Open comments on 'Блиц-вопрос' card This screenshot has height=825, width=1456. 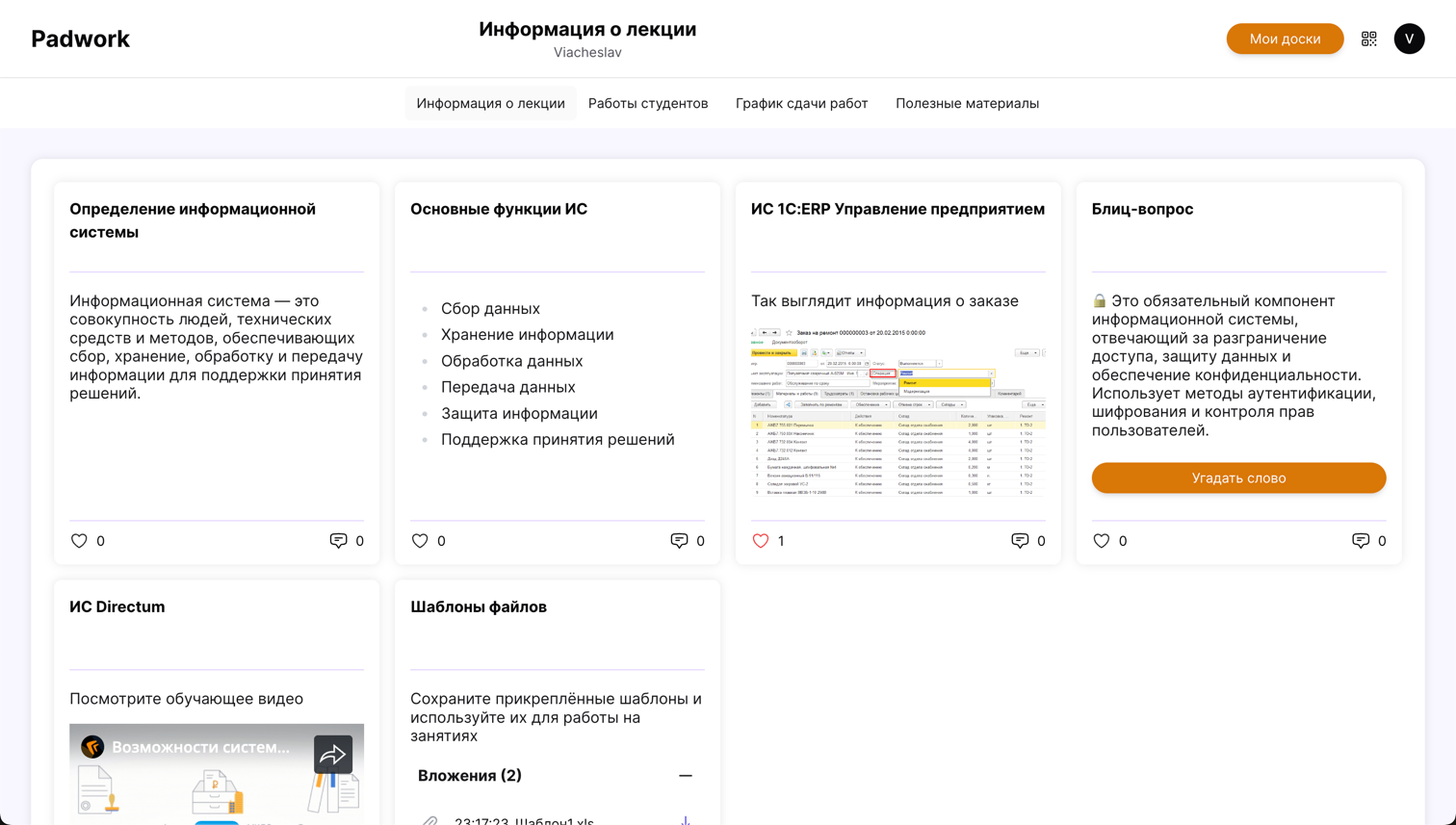1361,541
